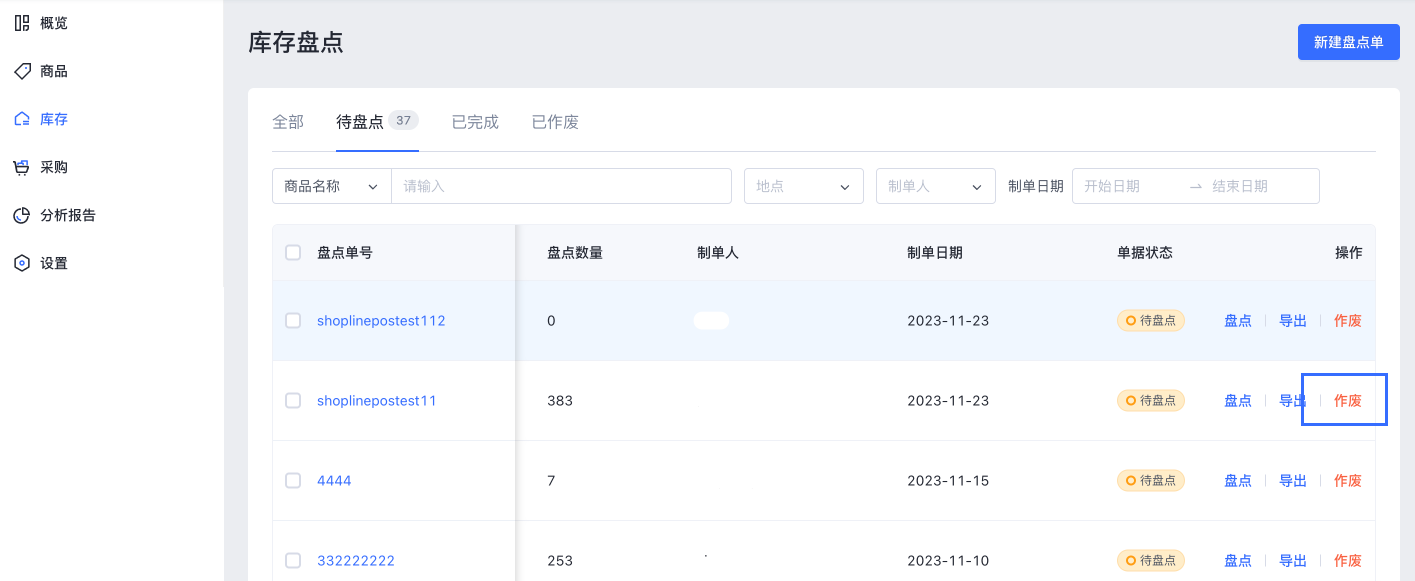Open the 地点 location dropdown
Image resolution: width=1415 pixels, height=581 pixels.
tap(804, 186)
